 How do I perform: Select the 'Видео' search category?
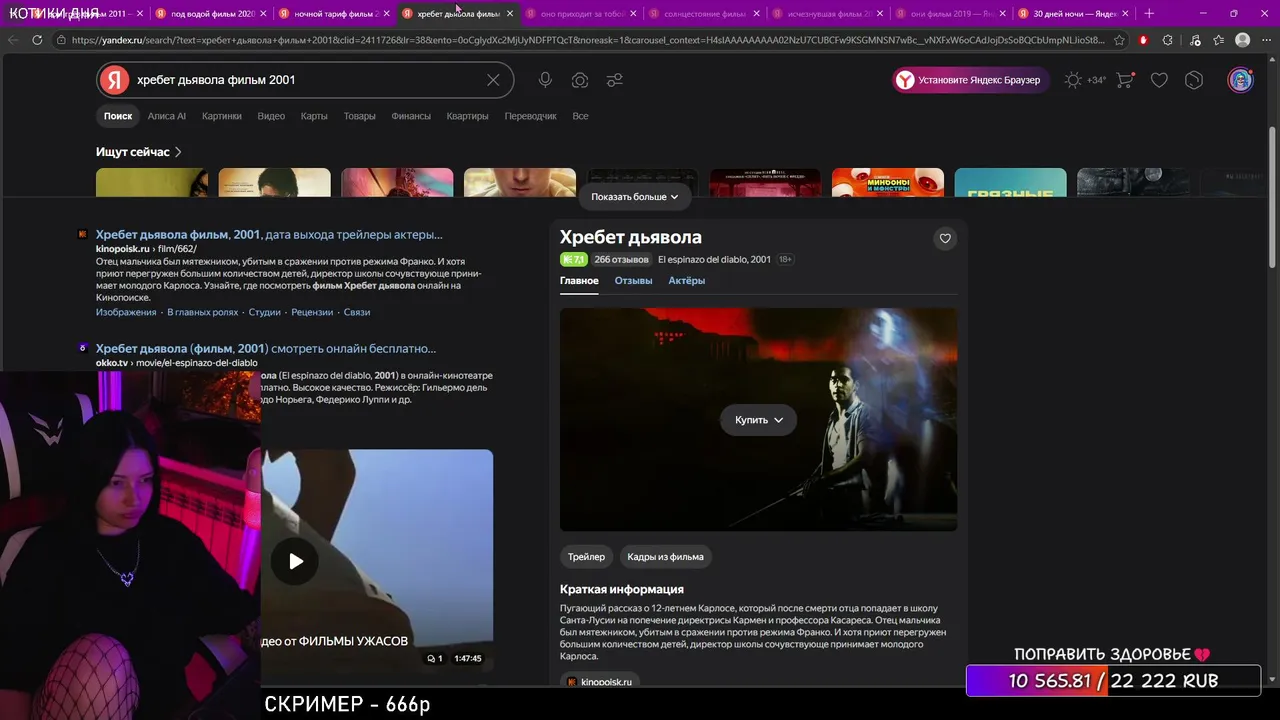tap(271, 116)
